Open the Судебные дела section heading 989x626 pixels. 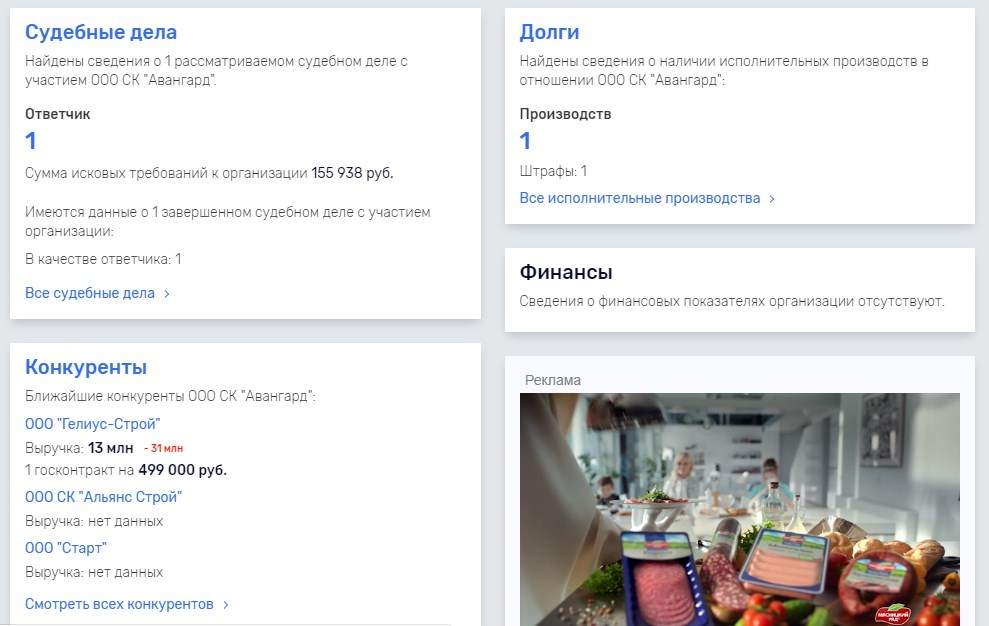[x=101, y=32]
